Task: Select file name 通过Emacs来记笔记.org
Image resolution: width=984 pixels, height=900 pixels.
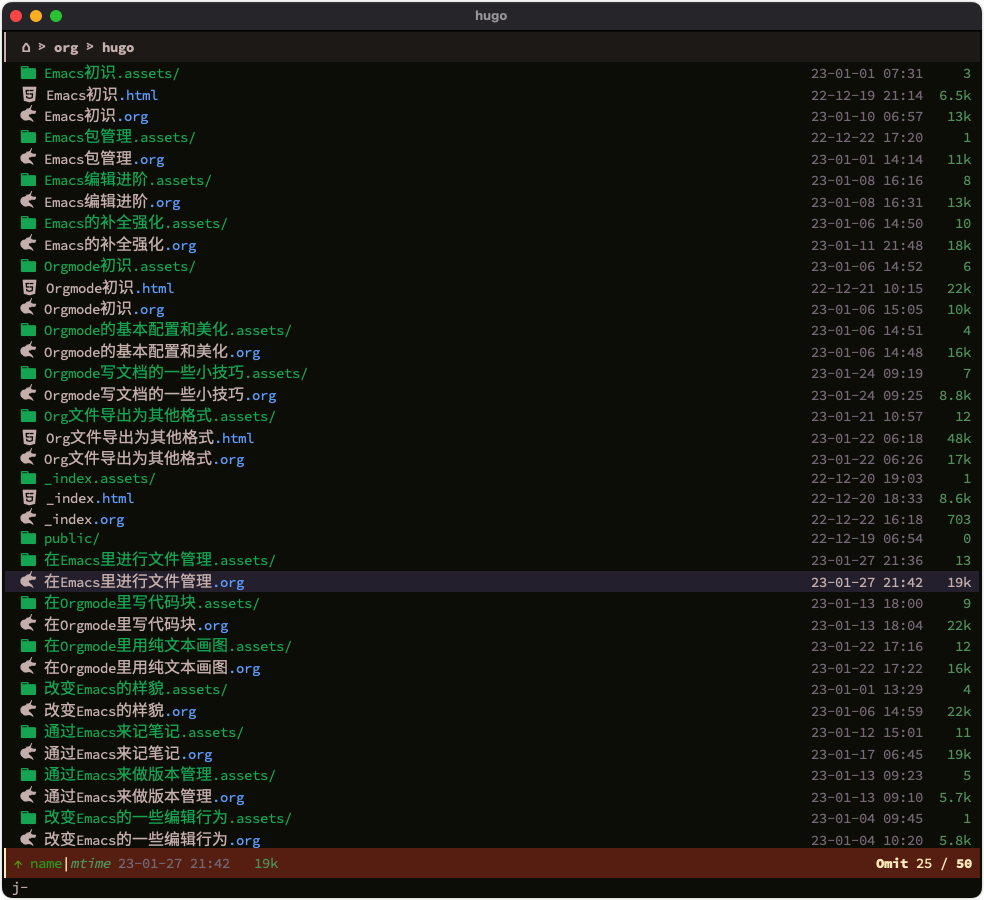Action: click(128, 754)
